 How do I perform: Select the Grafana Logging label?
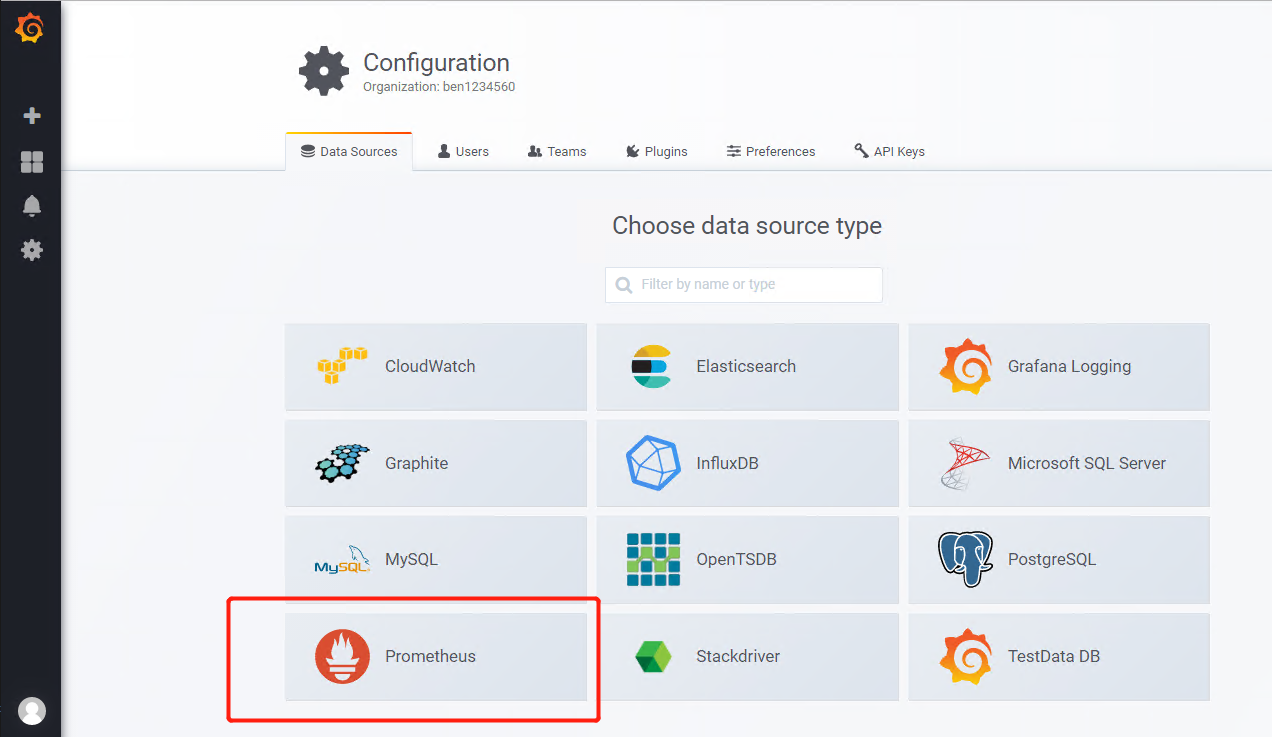tap(1069, 366)
